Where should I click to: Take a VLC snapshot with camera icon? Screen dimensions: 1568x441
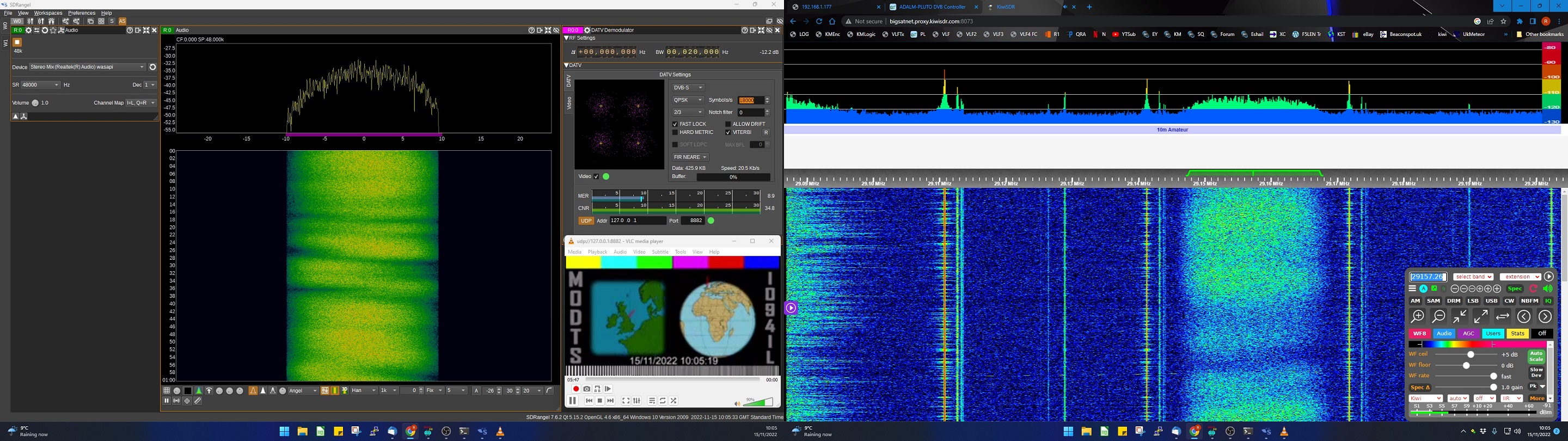(x=587, y=389)
